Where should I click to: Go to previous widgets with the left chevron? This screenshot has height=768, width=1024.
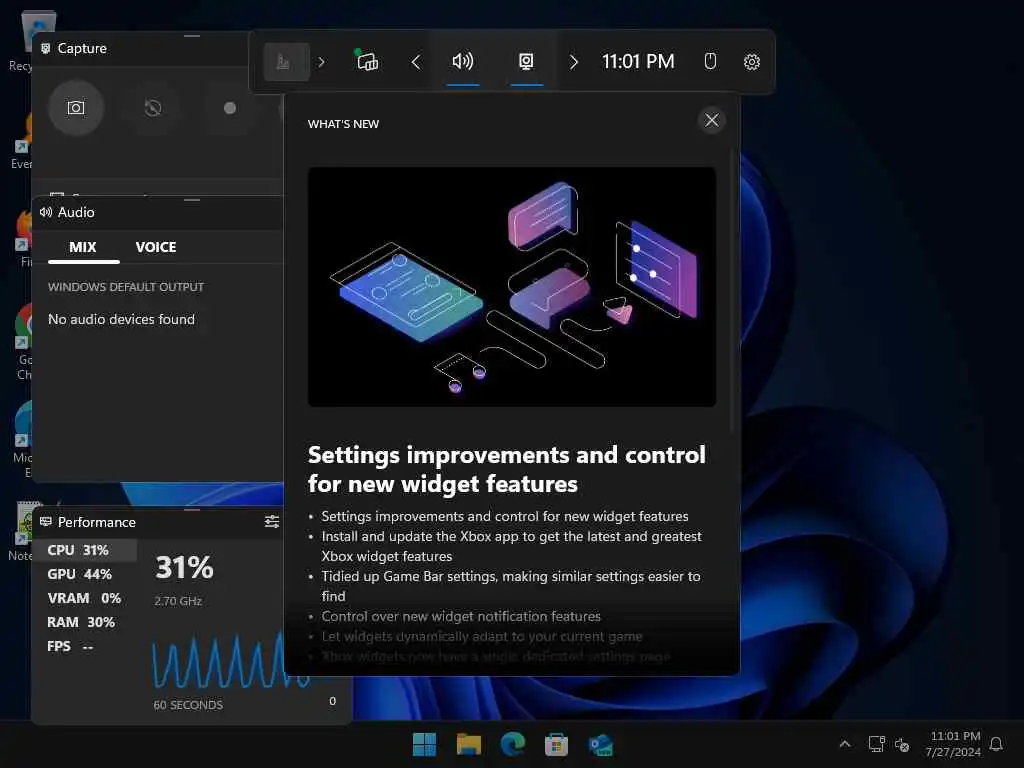[x=415, y=62]
